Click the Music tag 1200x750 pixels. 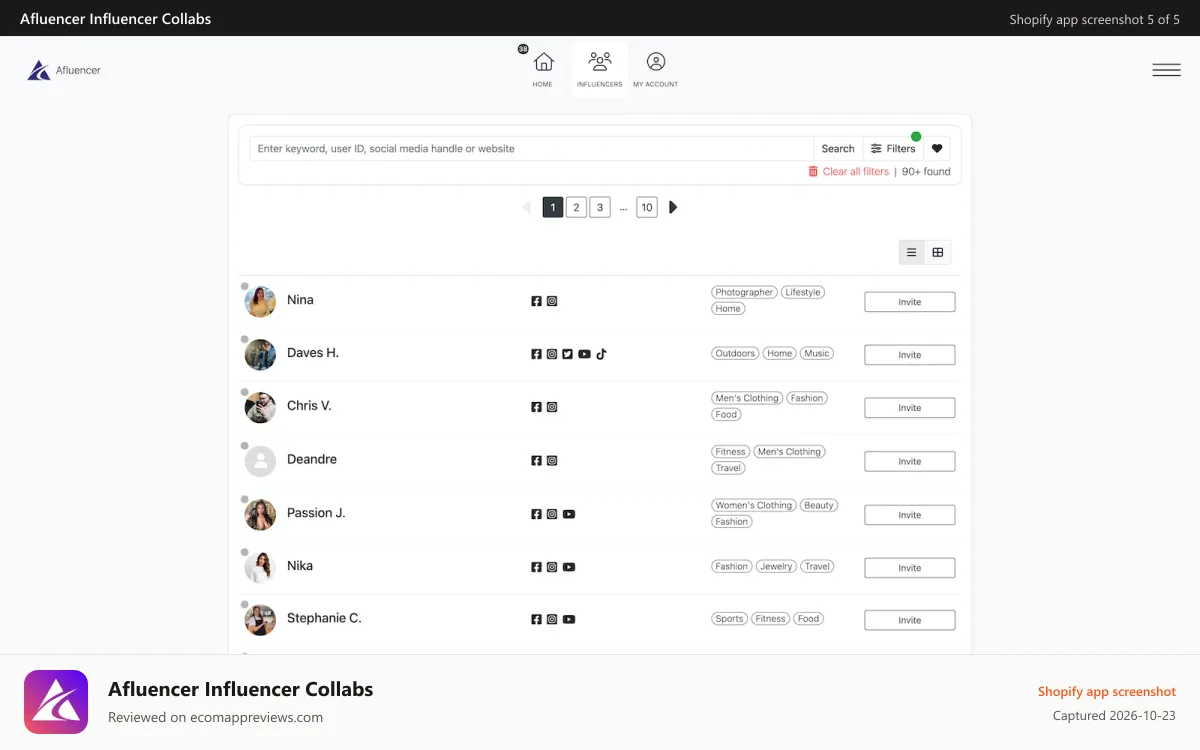coord(817,353)
